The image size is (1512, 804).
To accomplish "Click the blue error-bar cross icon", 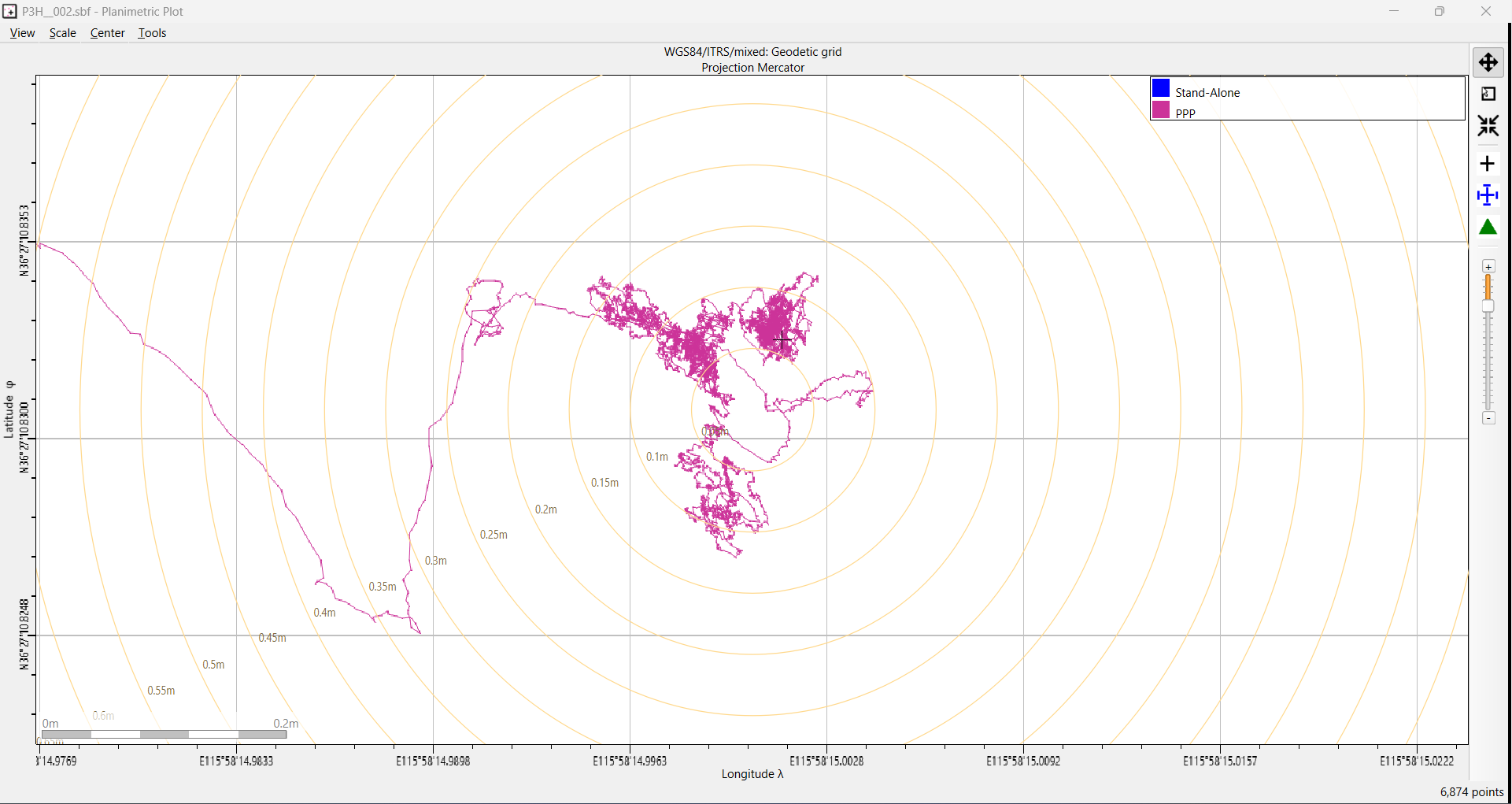I will click(x=1488, y=195).
